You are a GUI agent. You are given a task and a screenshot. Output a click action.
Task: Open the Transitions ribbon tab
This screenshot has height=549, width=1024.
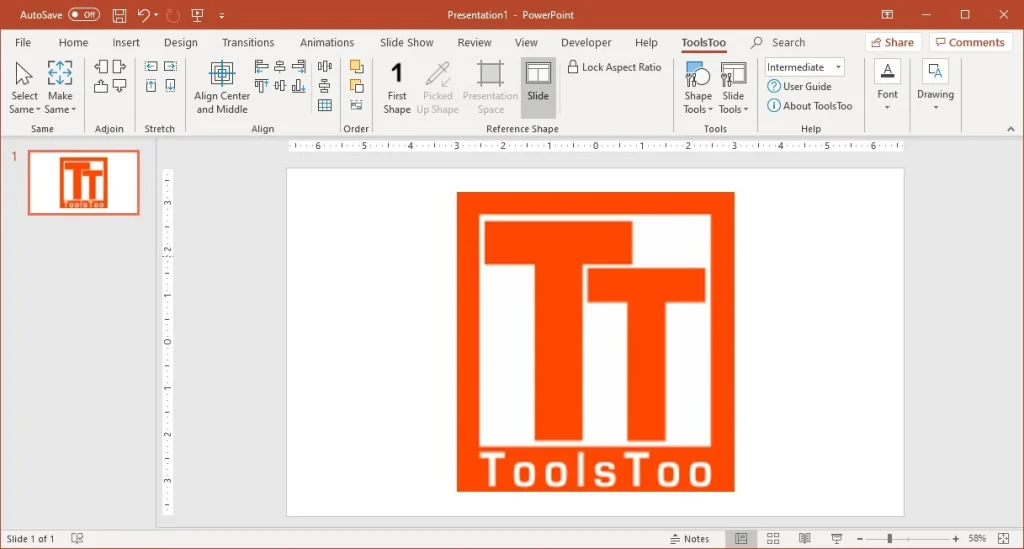coord(248,43)
